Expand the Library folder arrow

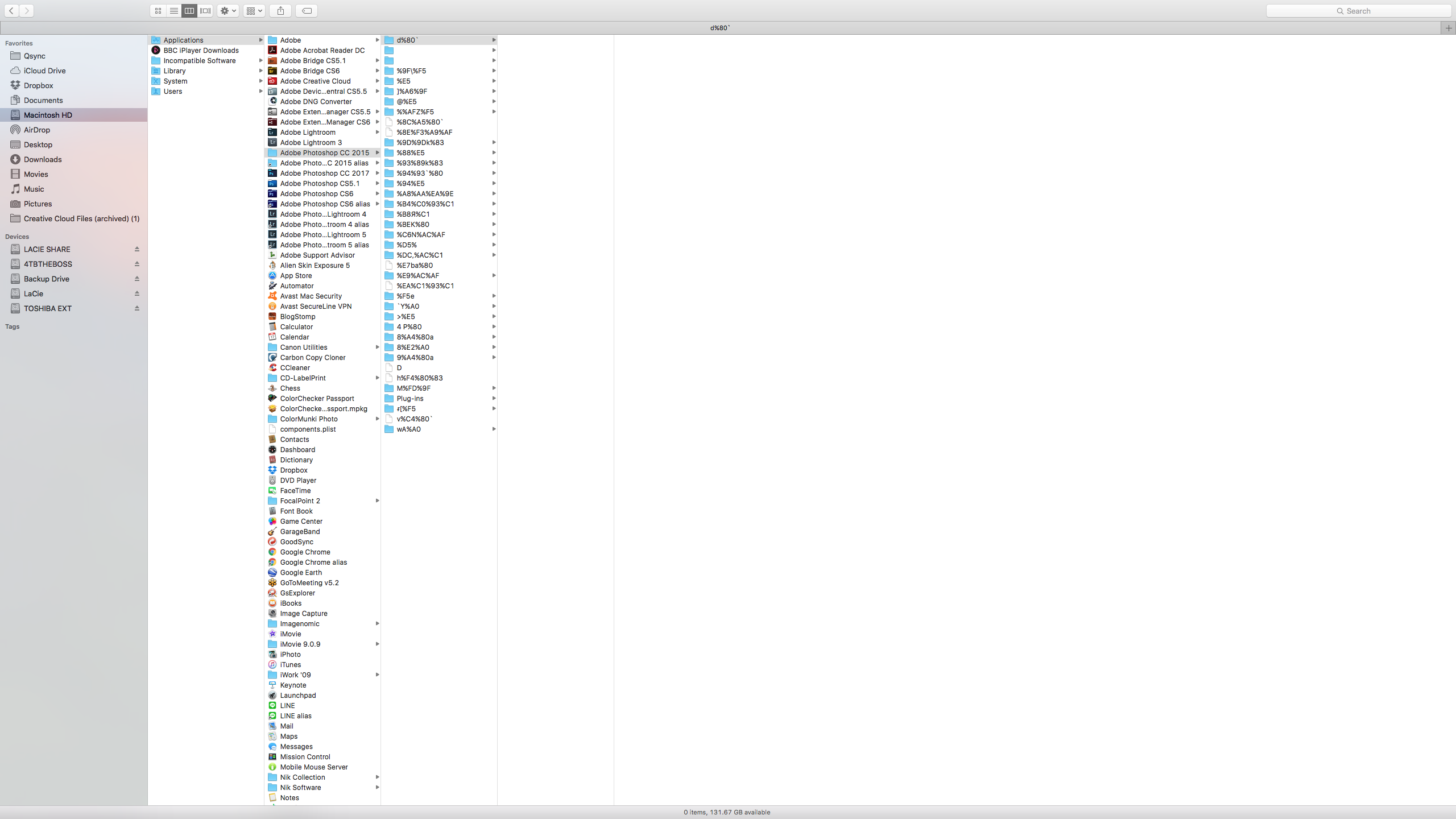260,71
